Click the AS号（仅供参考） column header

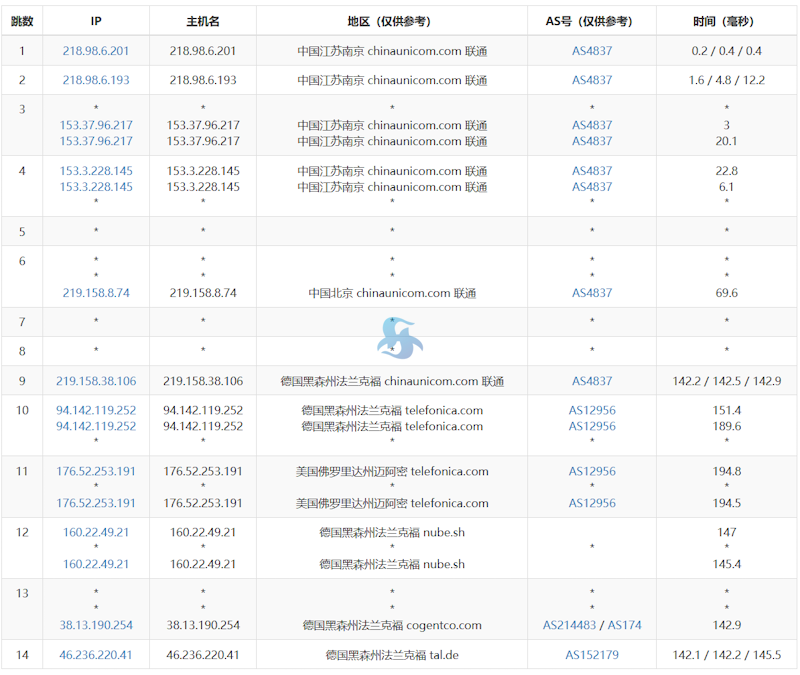[592, 21]
